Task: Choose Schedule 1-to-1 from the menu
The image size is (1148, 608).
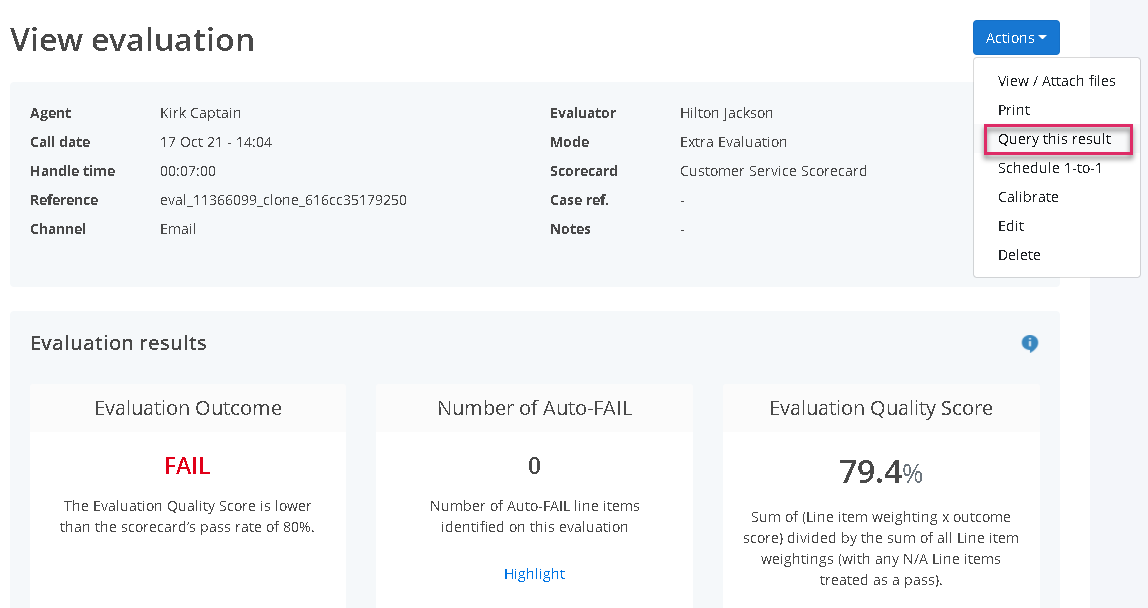Action: click(1050, 168)
